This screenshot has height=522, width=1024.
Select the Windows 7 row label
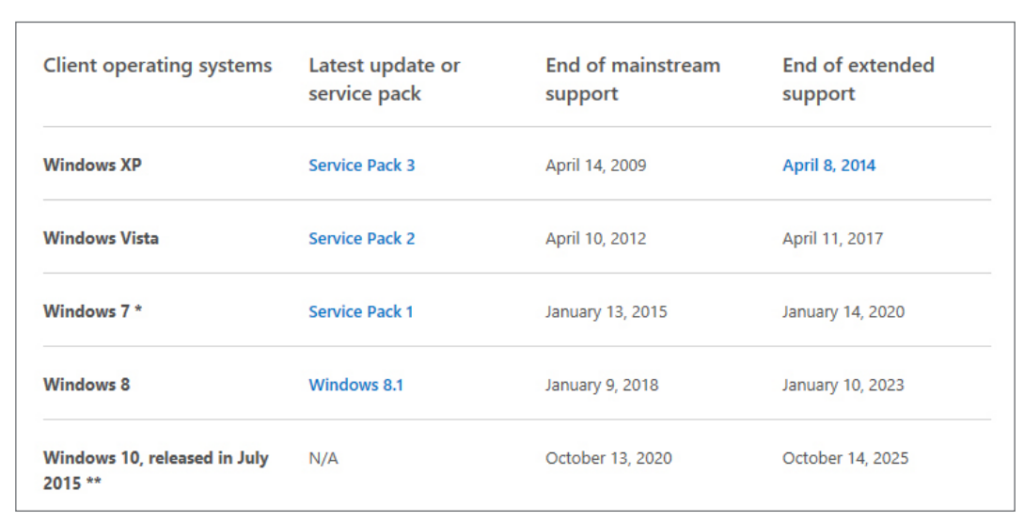pos(92,311)
